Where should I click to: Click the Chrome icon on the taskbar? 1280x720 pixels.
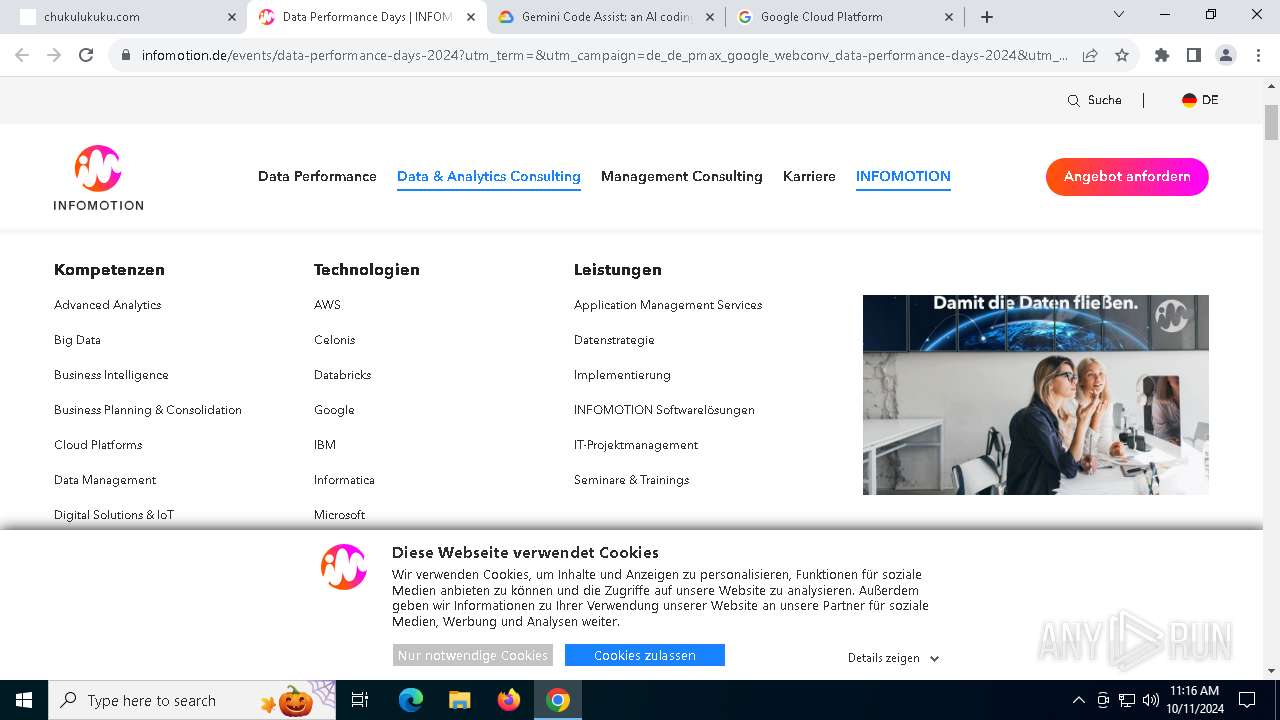point(558,700)
